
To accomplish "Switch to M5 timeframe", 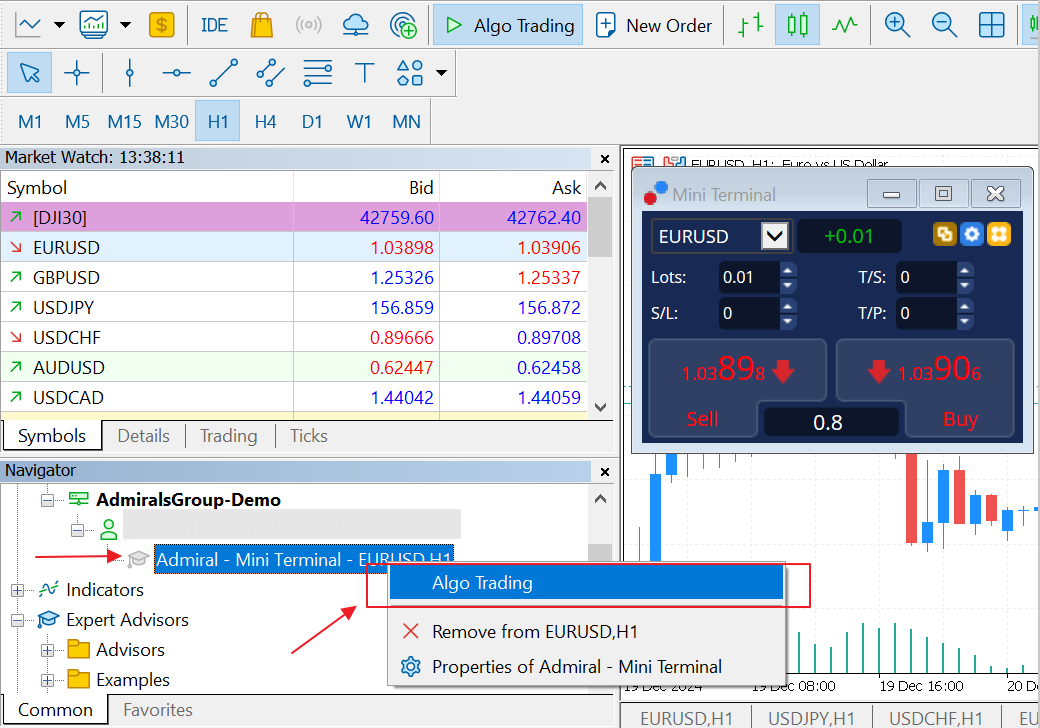I will click(x=77, y=121).
